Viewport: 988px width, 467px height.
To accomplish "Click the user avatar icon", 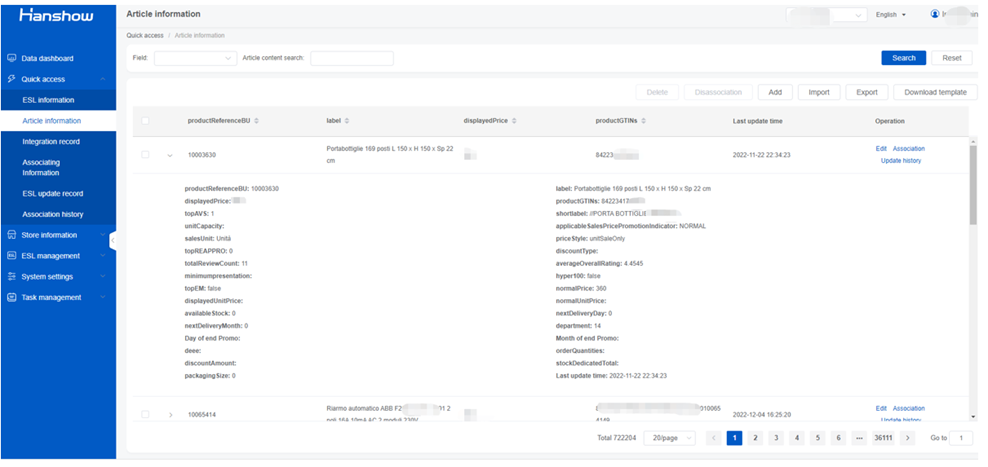I will [x=935, y=14].
